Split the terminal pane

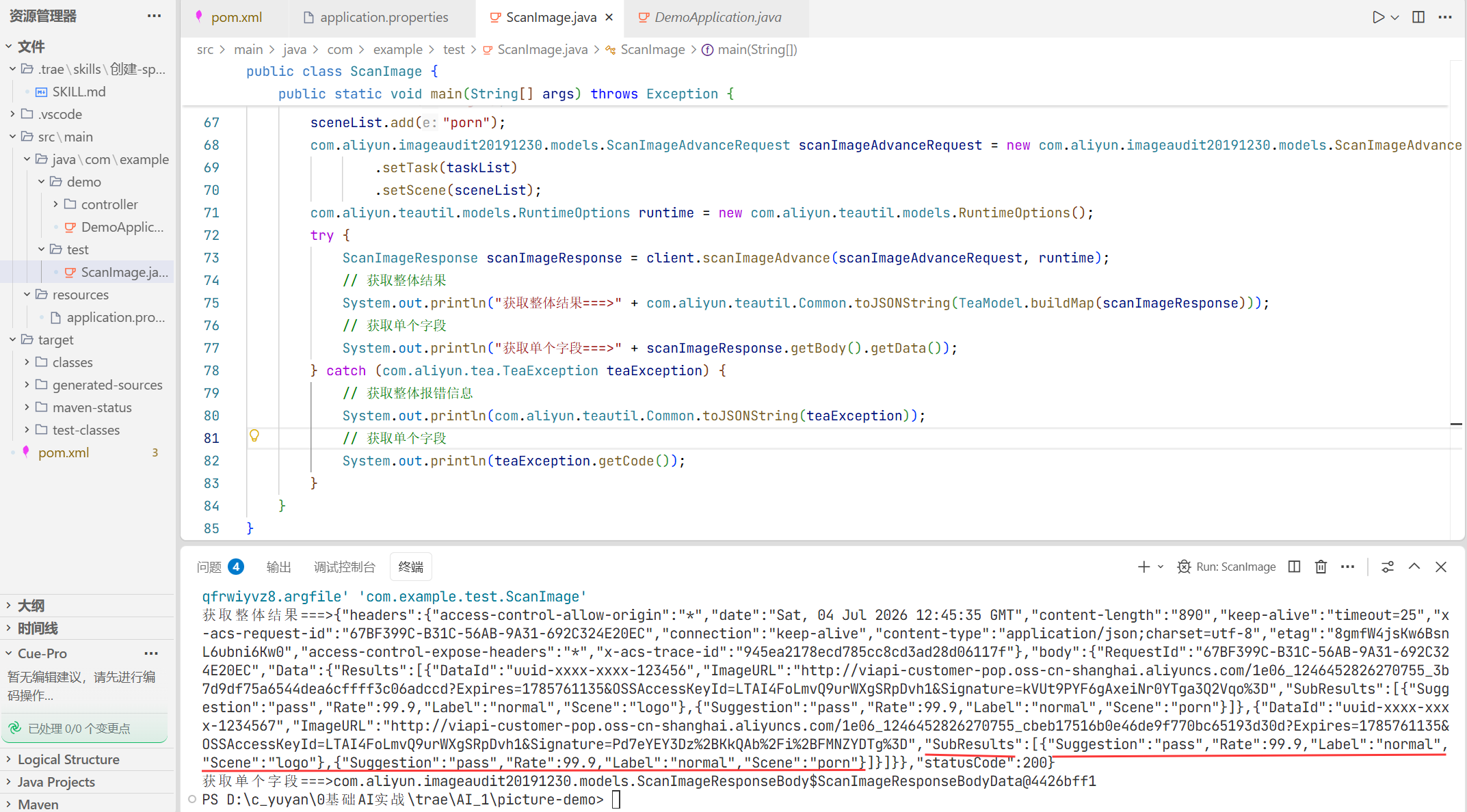point(1294,567)
